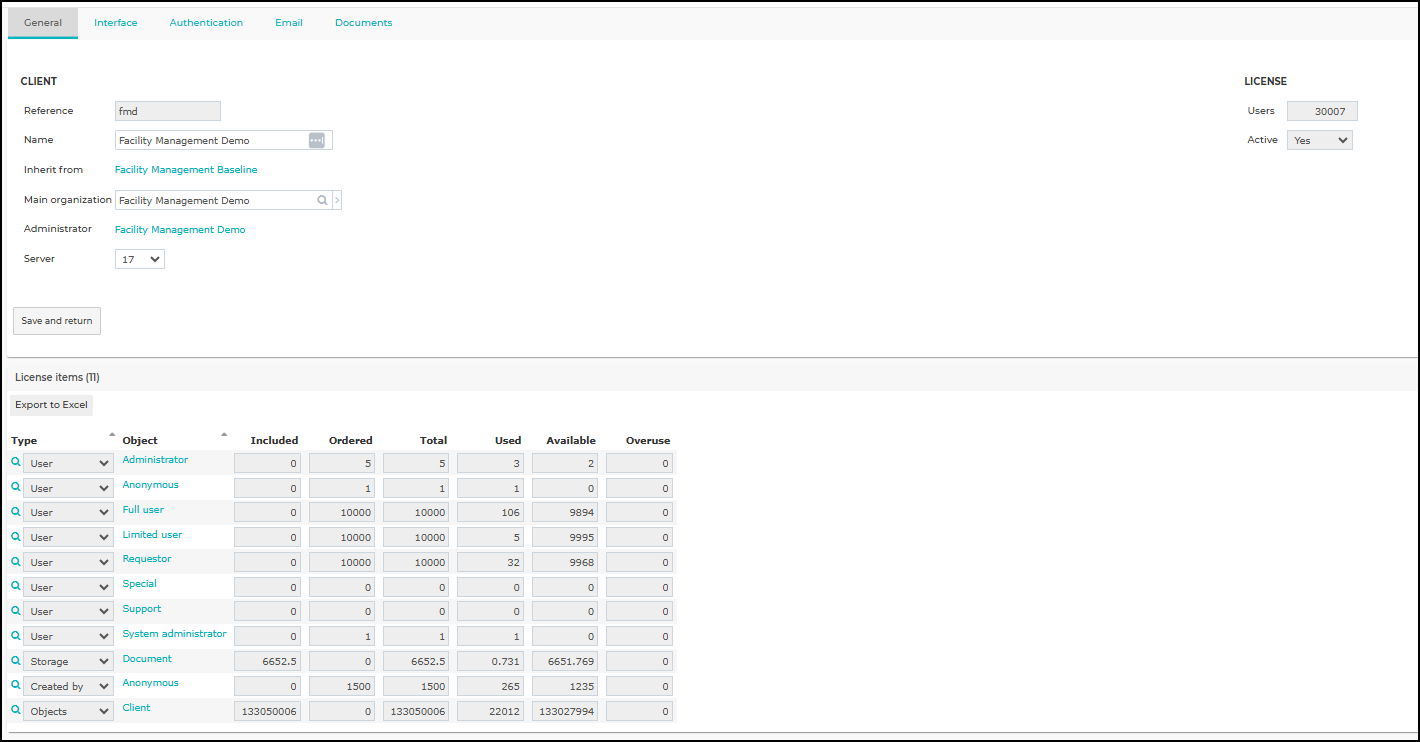Open the Facility Management Baseline link
This screenshot has height=742, width=1420.
tap(186, 170)
